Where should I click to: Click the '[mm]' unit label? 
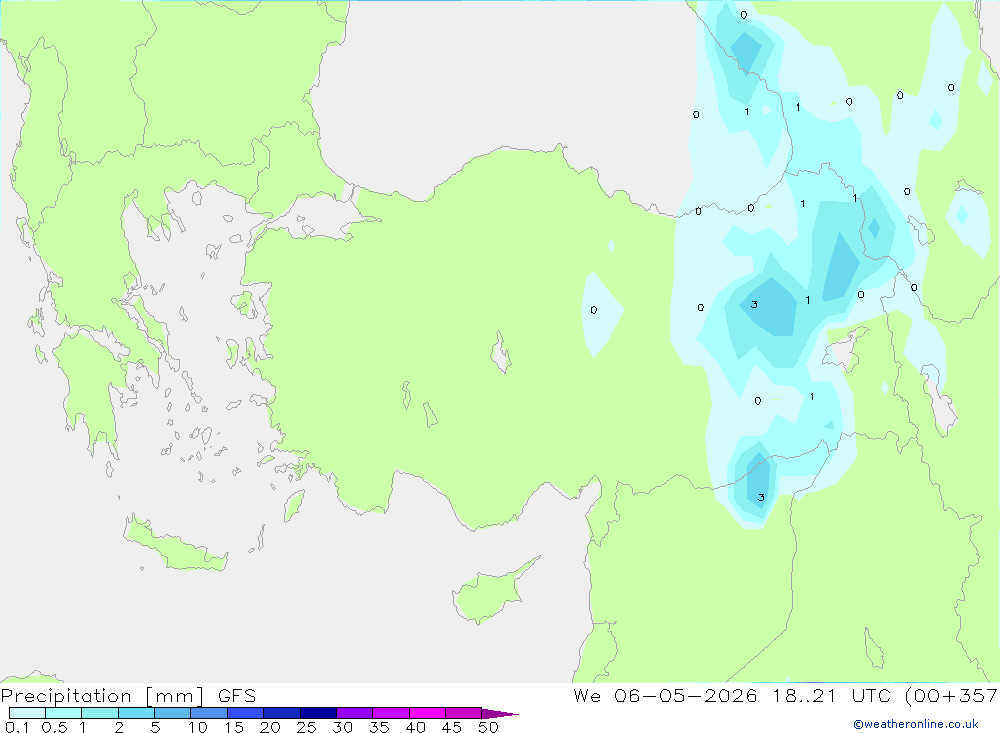click(175, 696)
